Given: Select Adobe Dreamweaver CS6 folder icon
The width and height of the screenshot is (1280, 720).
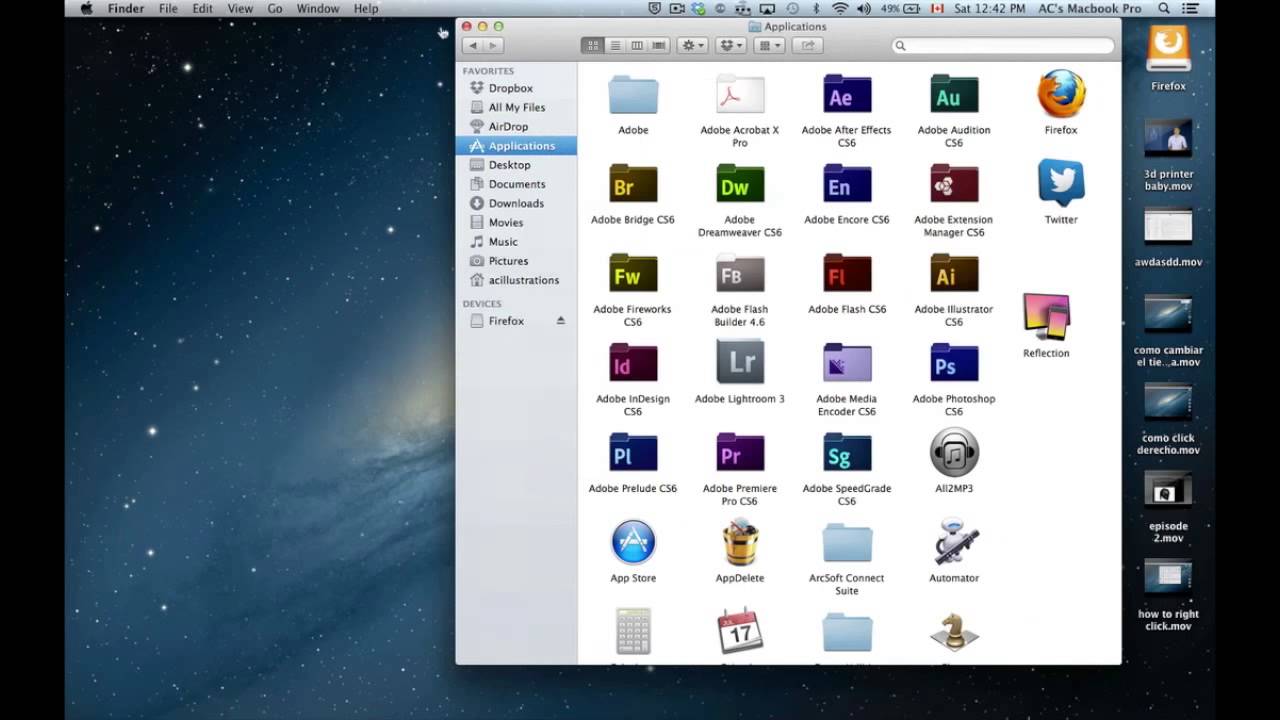Looking at the screenshot, I should pos(740,184).
